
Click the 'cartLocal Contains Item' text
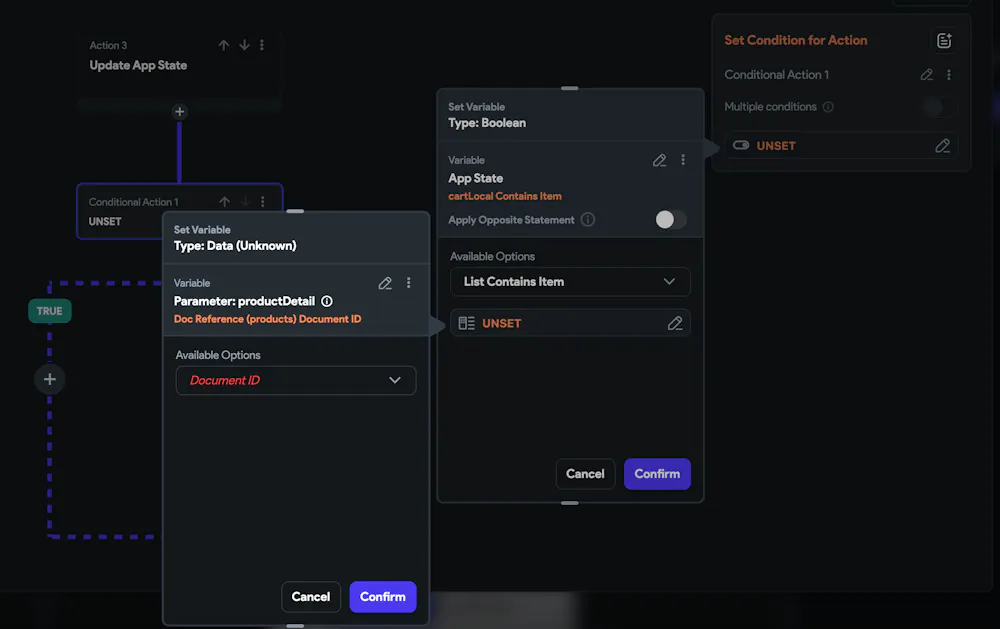tap(505, 196)
